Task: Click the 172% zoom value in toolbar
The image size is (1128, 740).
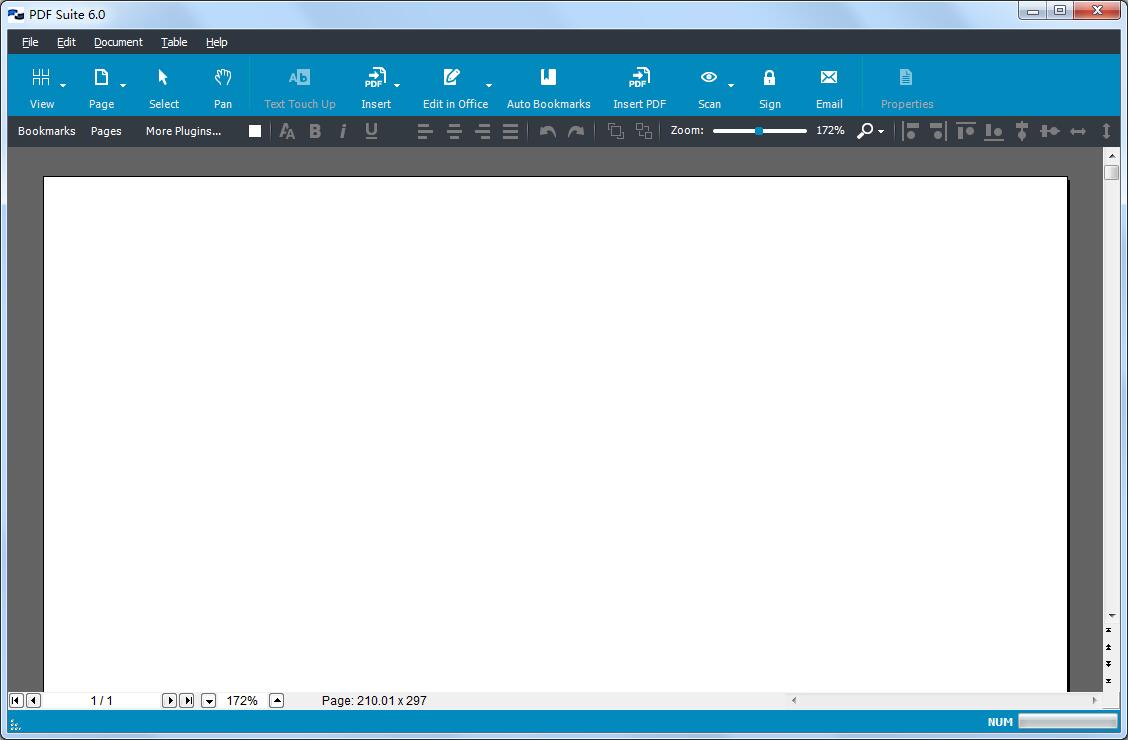Action: (830, 130)
